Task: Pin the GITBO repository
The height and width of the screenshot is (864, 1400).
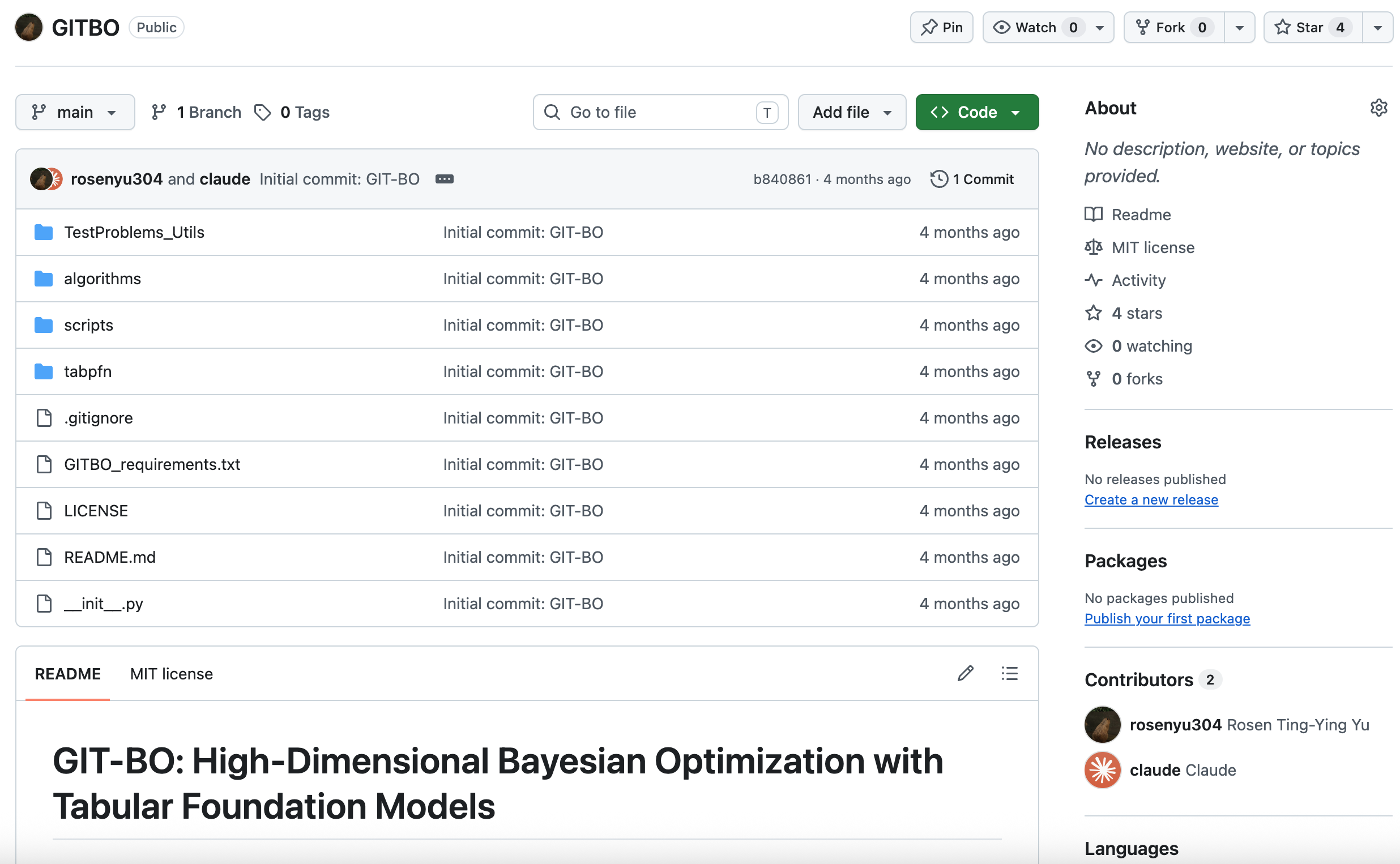Action: pyautogui.click(x=941, y=27)
